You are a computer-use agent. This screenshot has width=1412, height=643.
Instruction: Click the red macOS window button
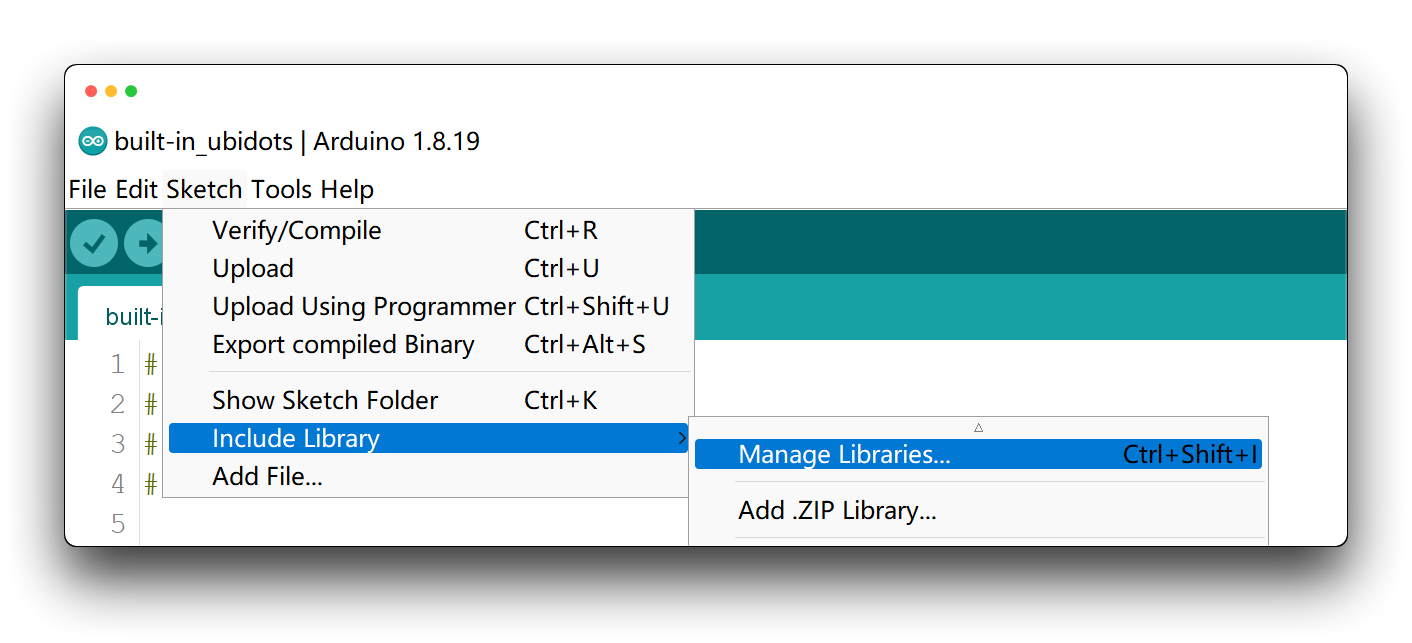pos(91,91)
